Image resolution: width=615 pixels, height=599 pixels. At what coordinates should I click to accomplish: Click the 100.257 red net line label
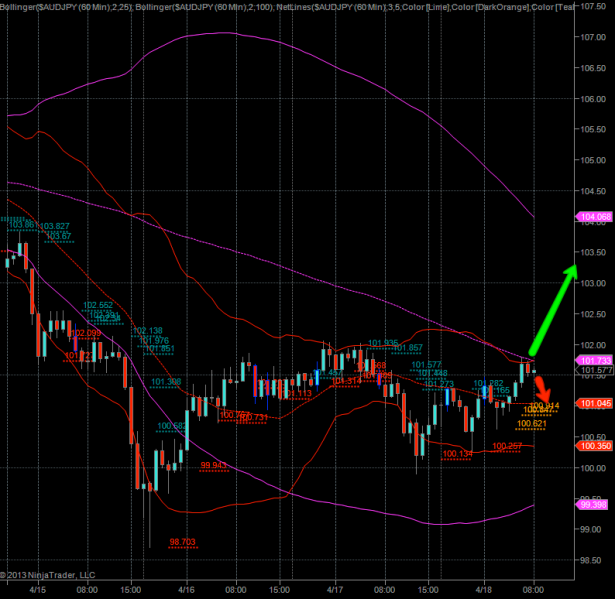508,446
